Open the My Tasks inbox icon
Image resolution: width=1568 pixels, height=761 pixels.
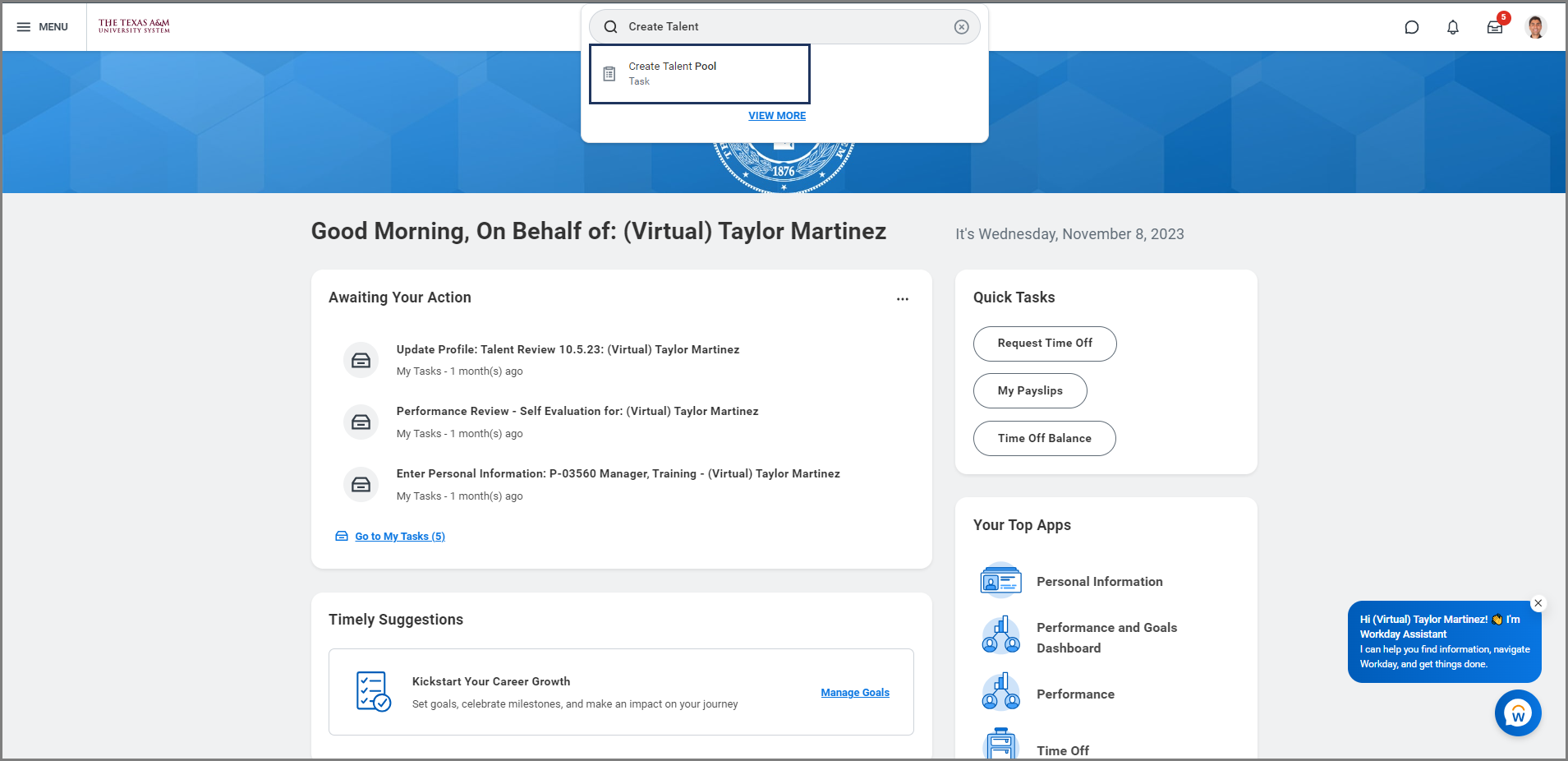point(1495,27)
